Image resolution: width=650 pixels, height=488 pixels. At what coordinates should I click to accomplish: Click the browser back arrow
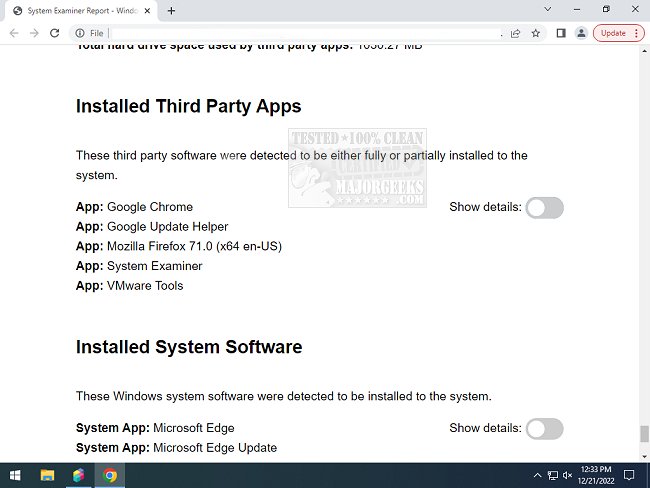[x=14, y=33]
